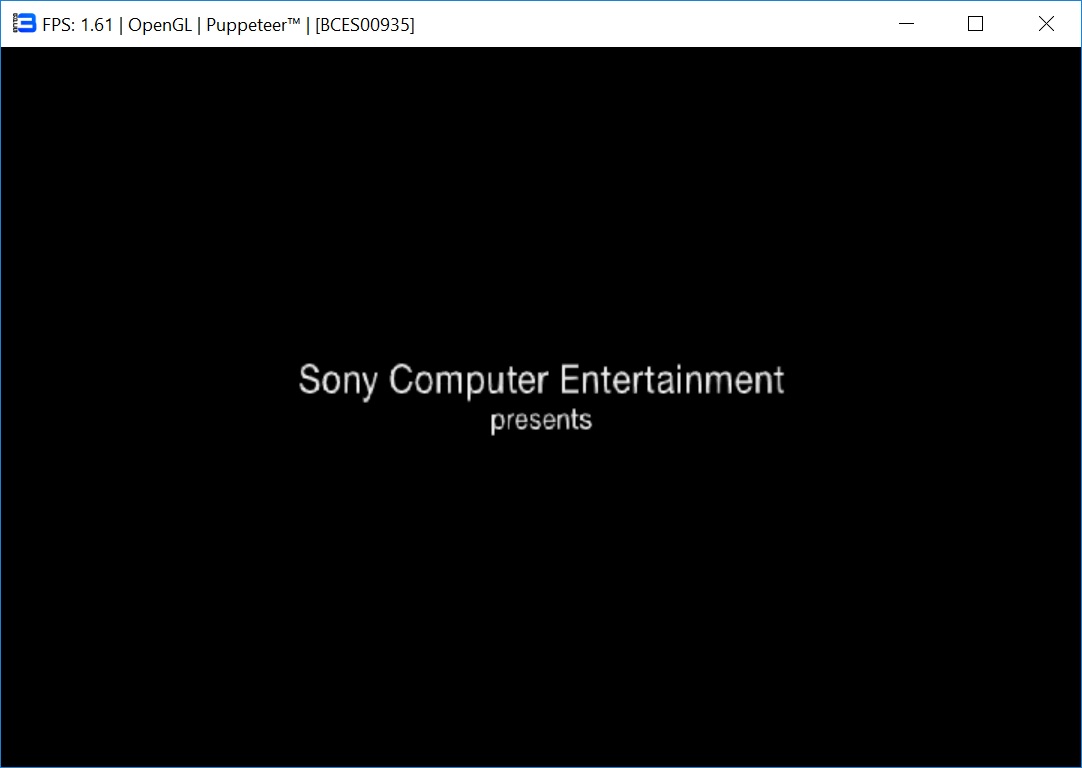1082x768 pixels.
Task: Maximize the Puppeteer game window
Action: point(976,24)
